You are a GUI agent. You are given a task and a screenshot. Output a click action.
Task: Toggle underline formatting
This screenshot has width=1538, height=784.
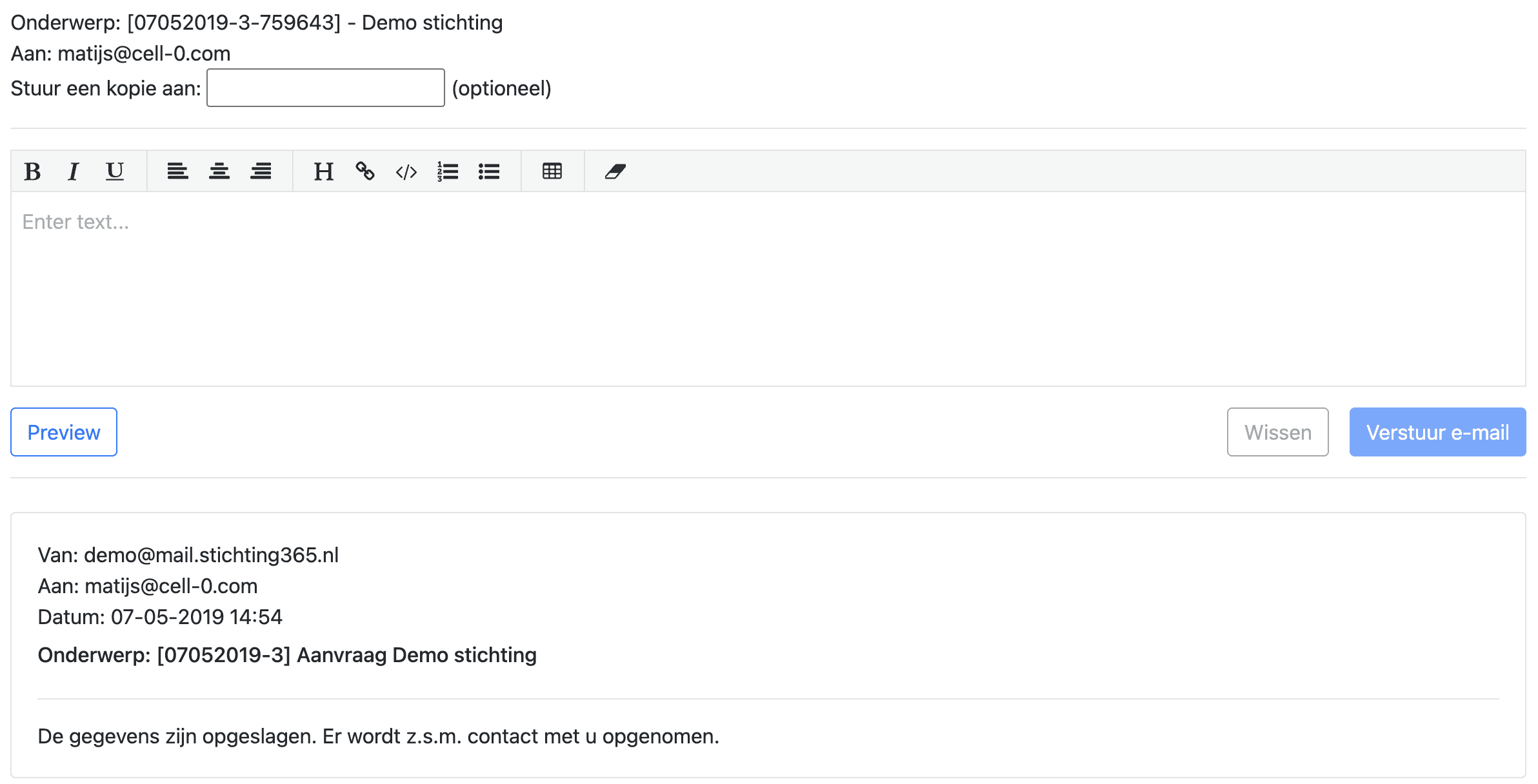pyautogui.click(x=115, y=171)
